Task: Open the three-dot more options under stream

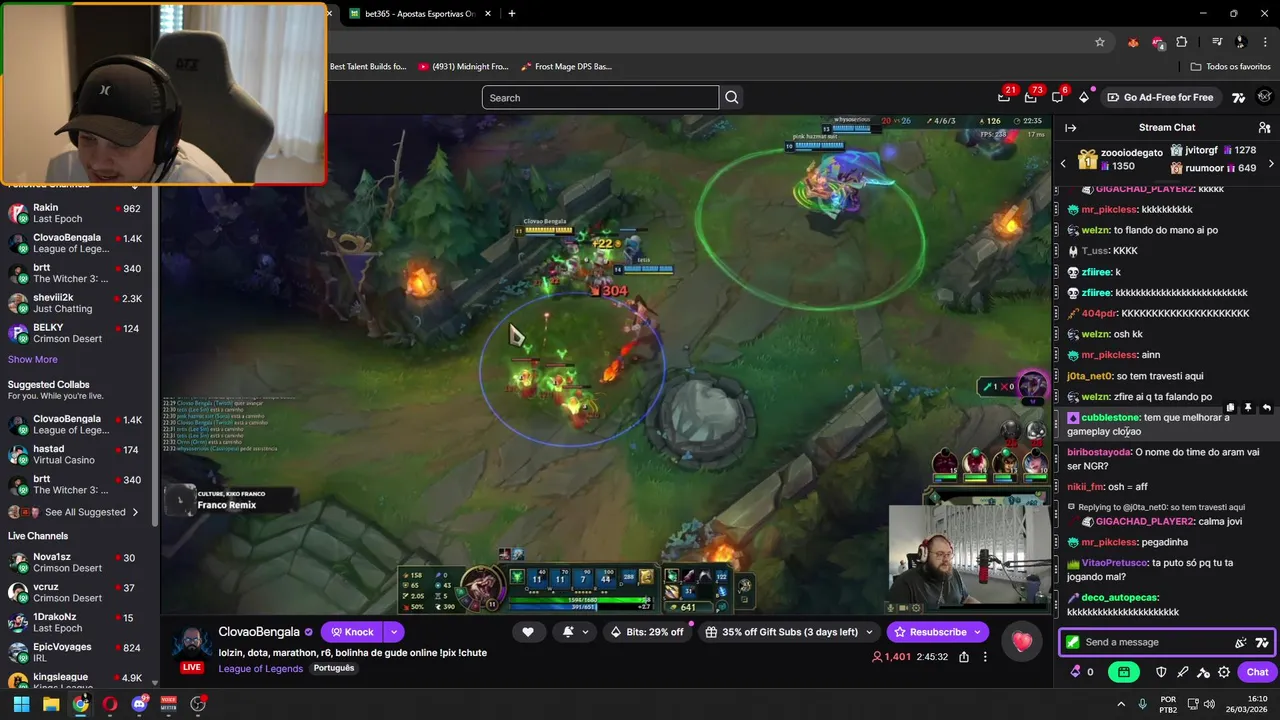Action: 985,657
